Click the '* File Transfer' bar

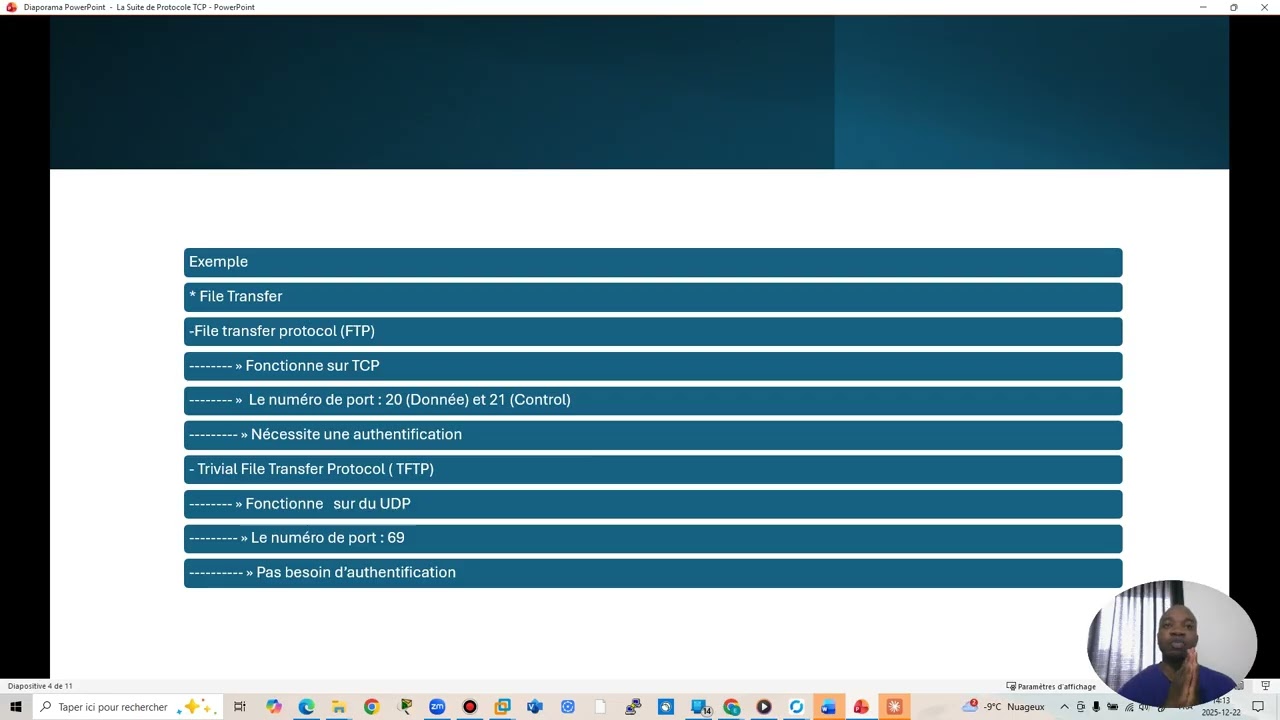[x=653, y=297]
